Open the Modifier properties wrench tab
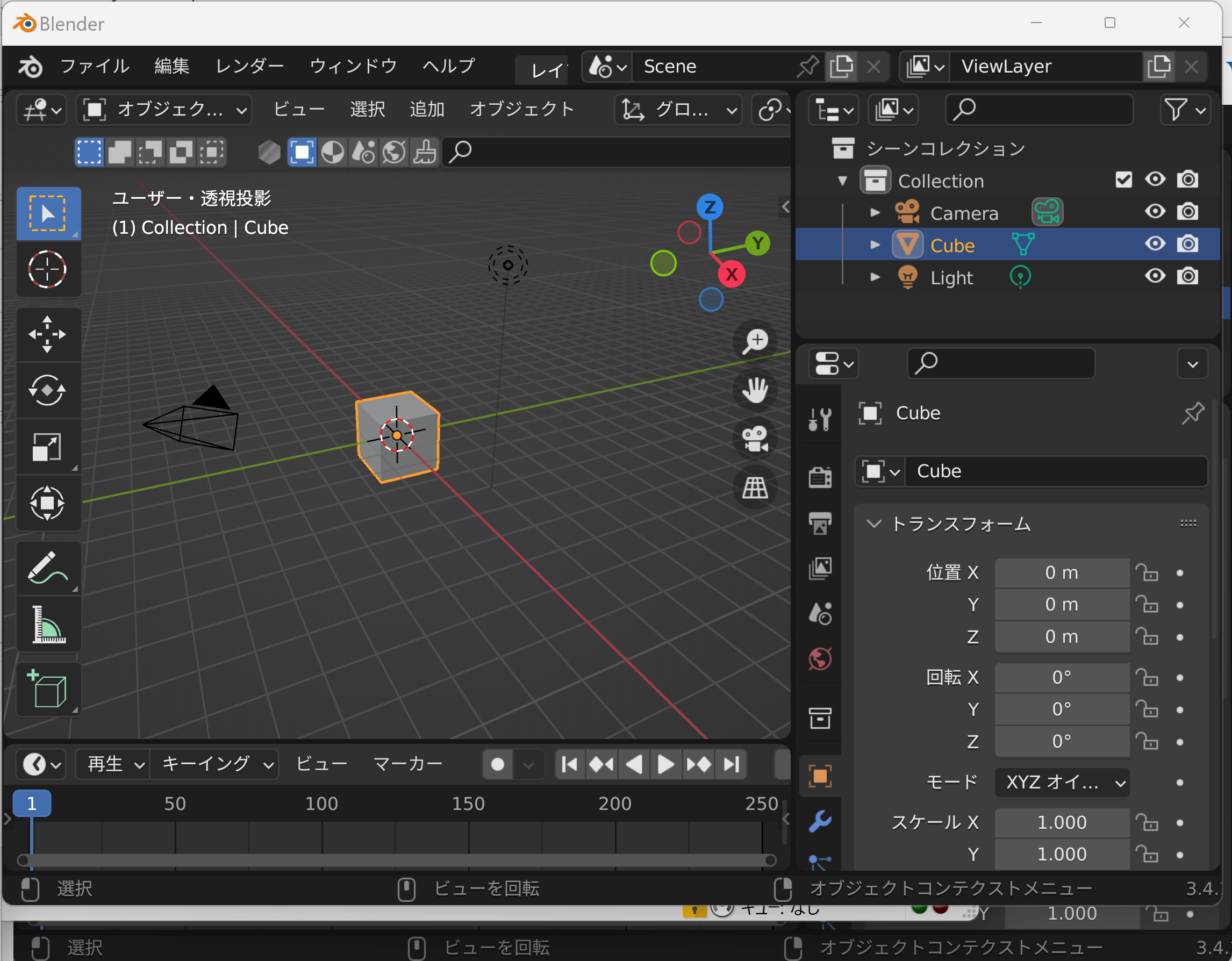The height and width of the screenshot is (961, 1232). pyautogui.click(x=820, y=821)
